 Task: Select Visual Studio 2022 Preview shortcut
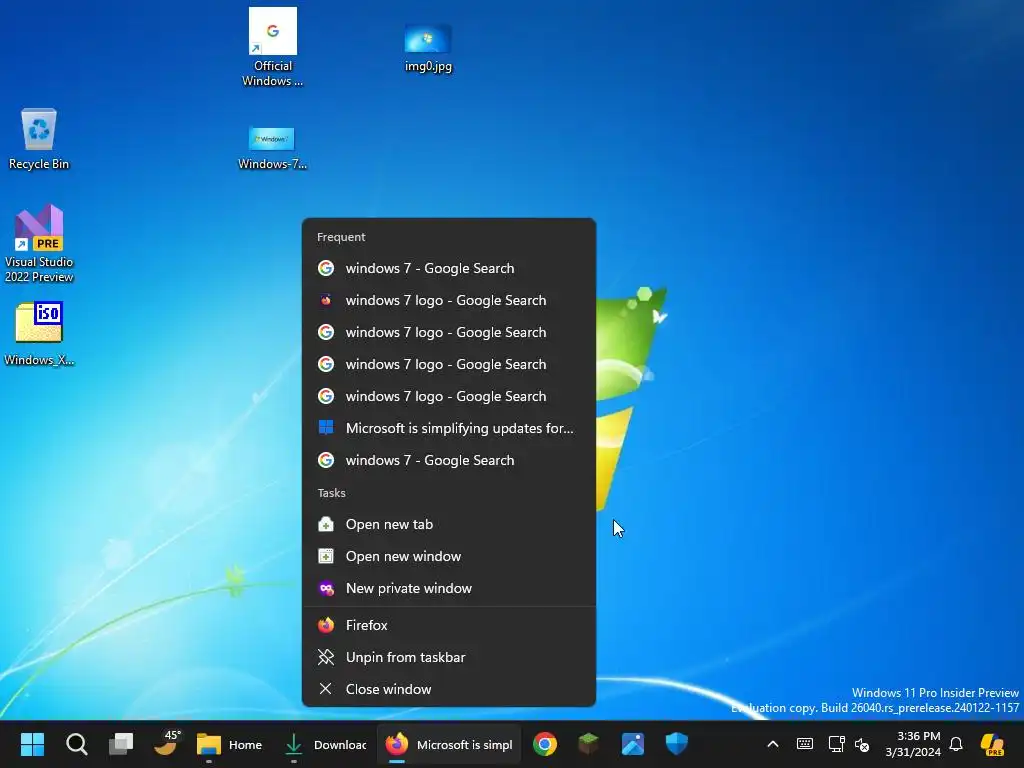coord(39,244)
